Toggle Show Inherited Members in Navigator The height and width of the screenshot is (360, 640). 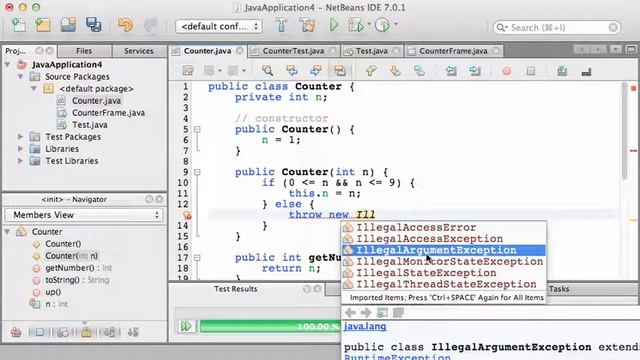click(16, 332)
